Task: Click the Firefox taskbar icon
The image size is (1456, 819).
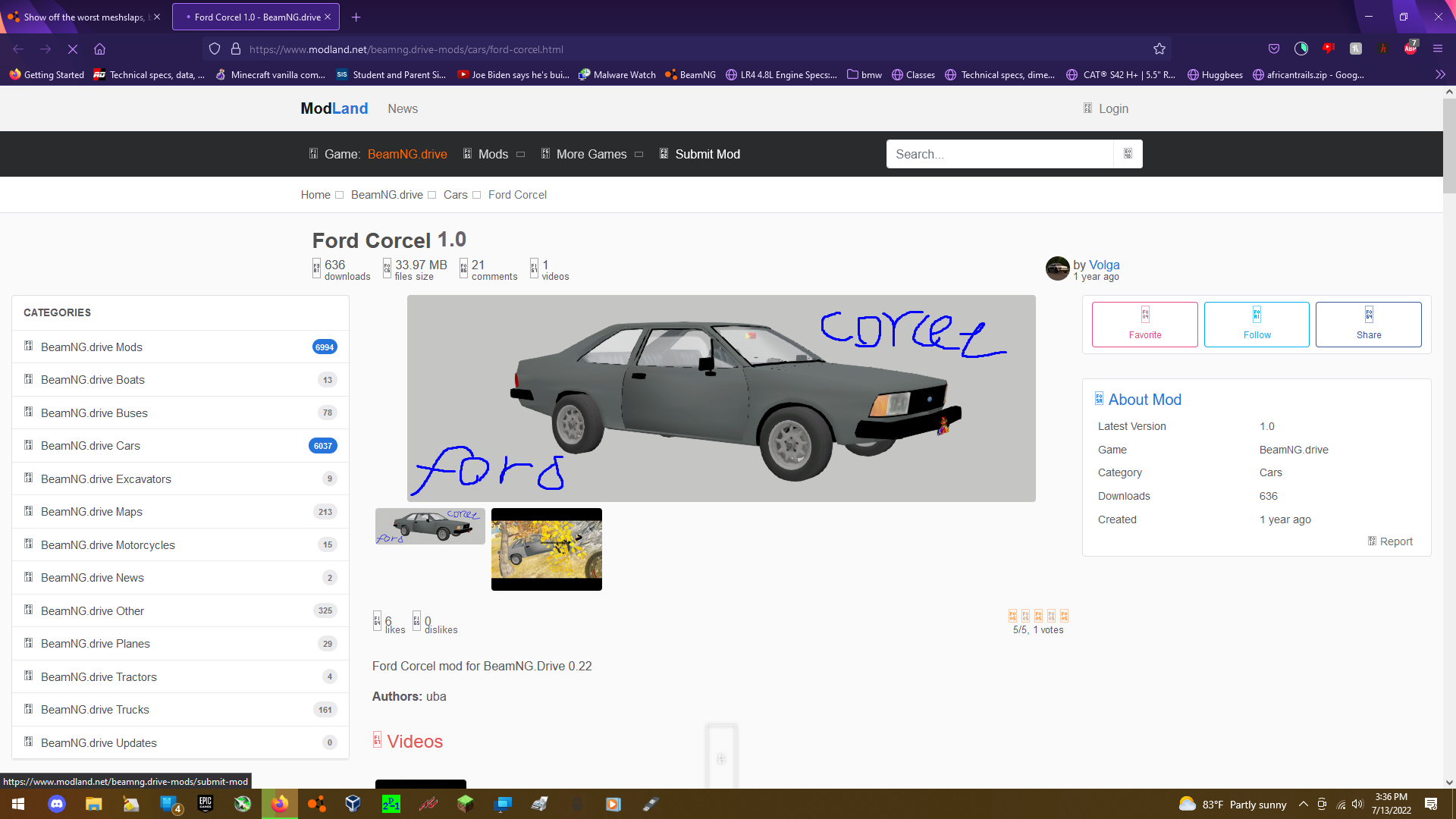Action: pos(280,804)
